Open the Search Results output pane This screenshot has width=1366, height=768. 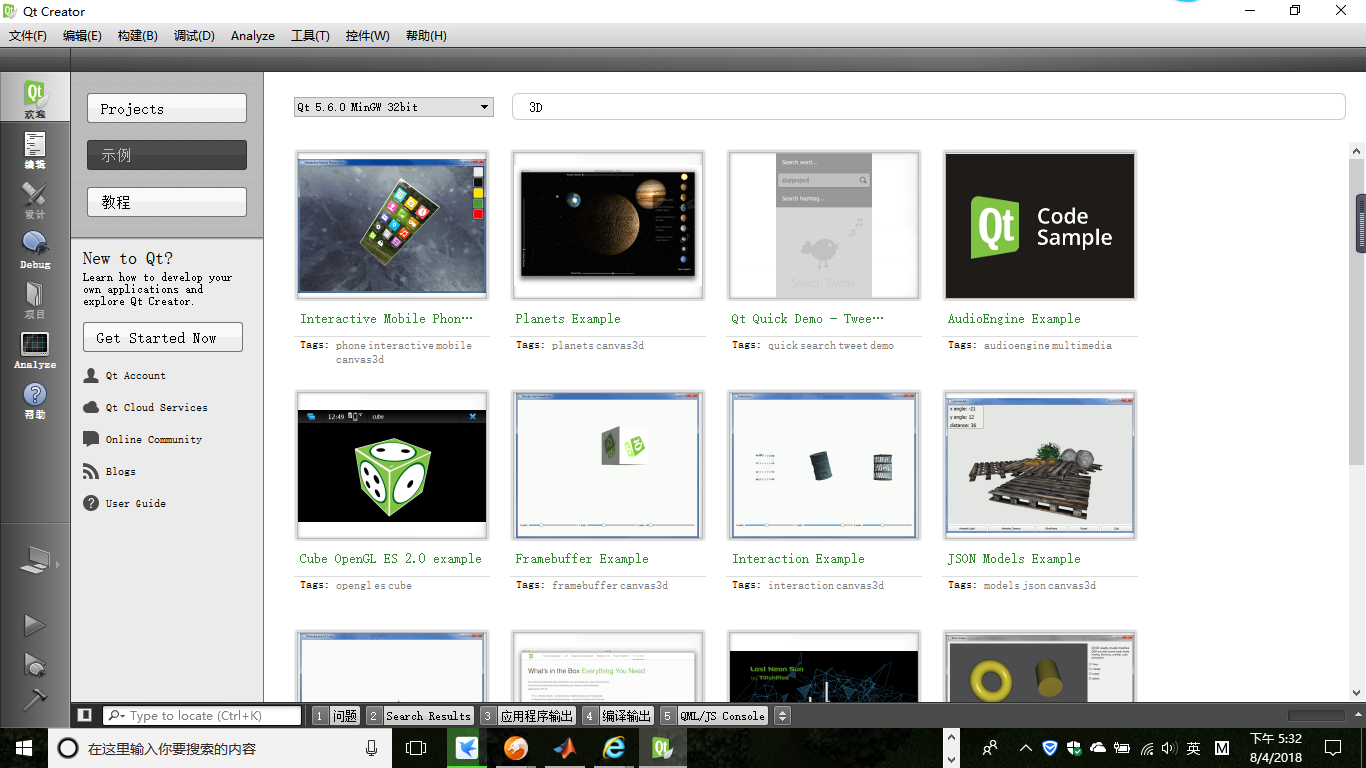pos(419,716)
